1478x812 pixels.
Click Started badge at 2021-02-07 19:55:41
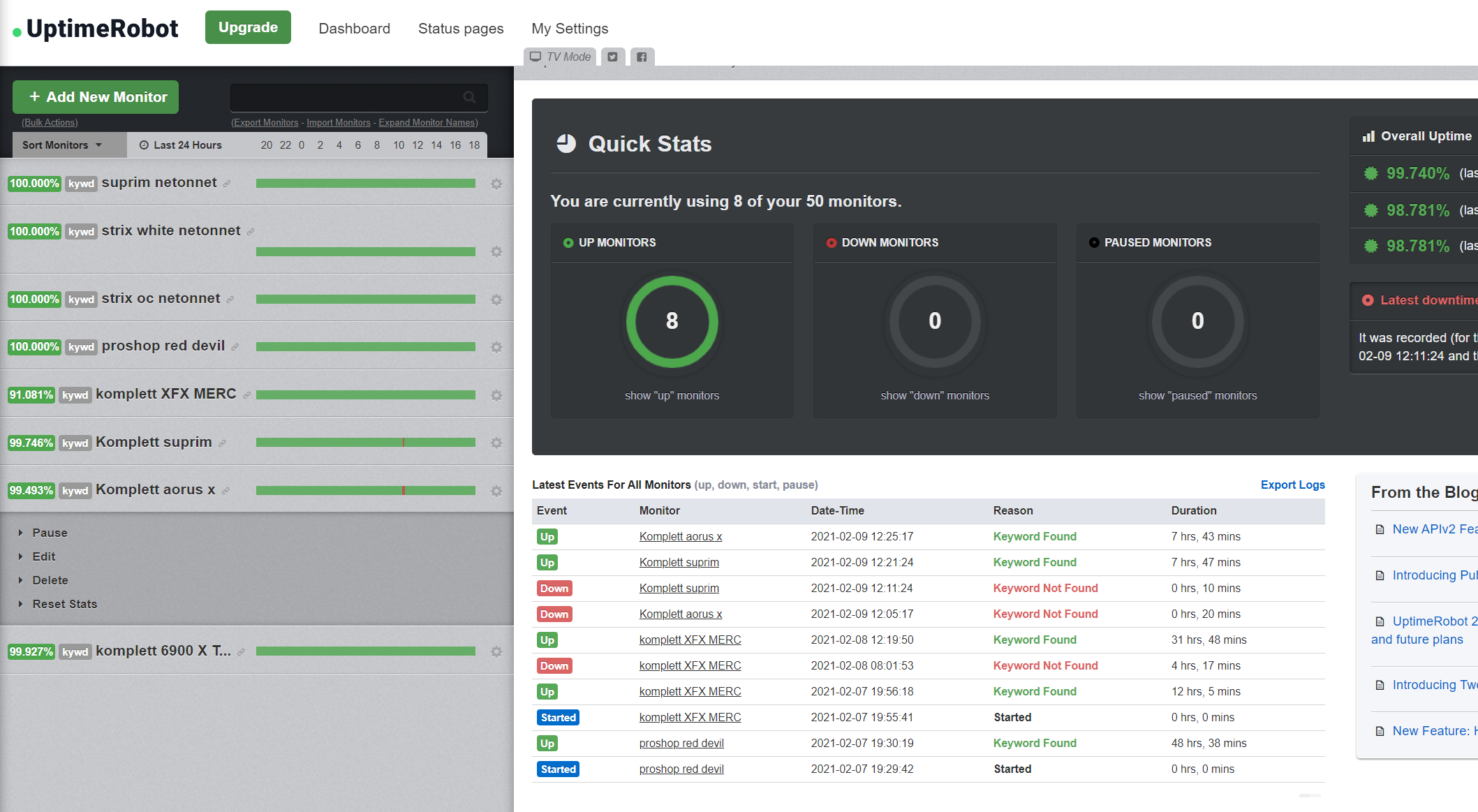click(x=559, y=717)
